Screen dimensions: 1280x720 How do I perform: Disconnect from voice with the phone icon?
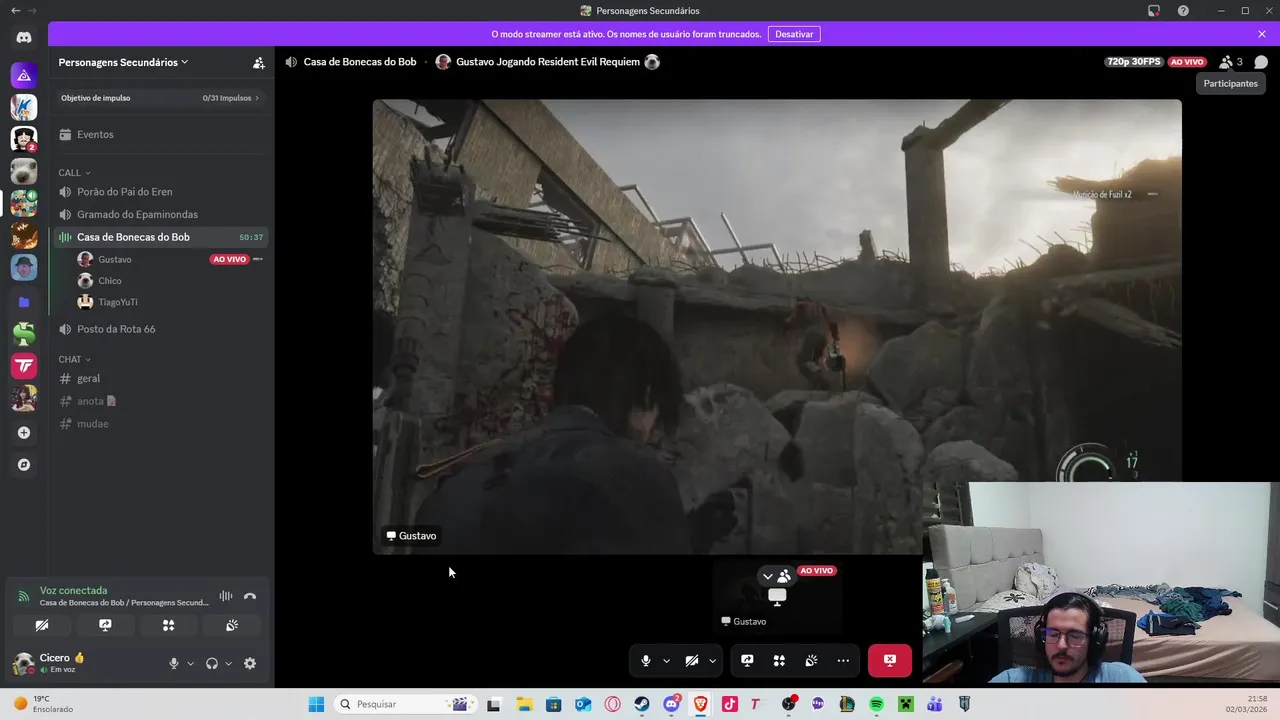(x=250, y=596)
